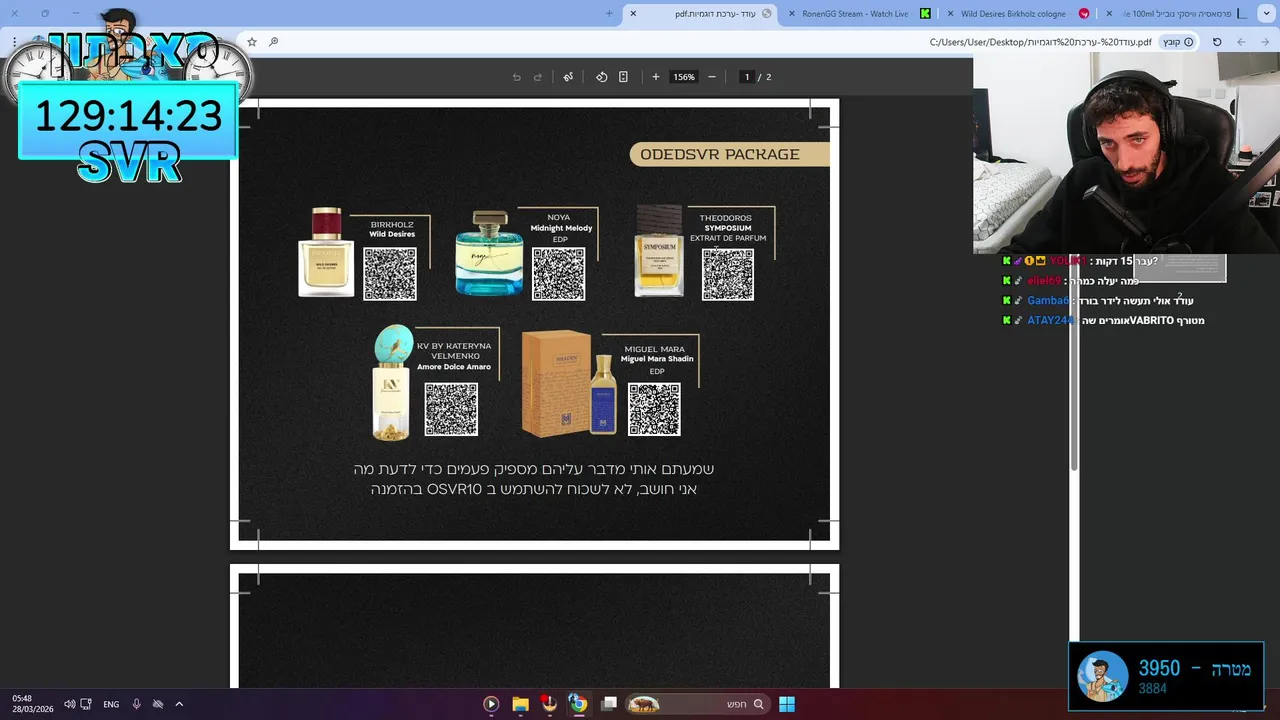Click the OSVR10 coupon code line
The image size is (1280, 720).
(x=534, y=489)
